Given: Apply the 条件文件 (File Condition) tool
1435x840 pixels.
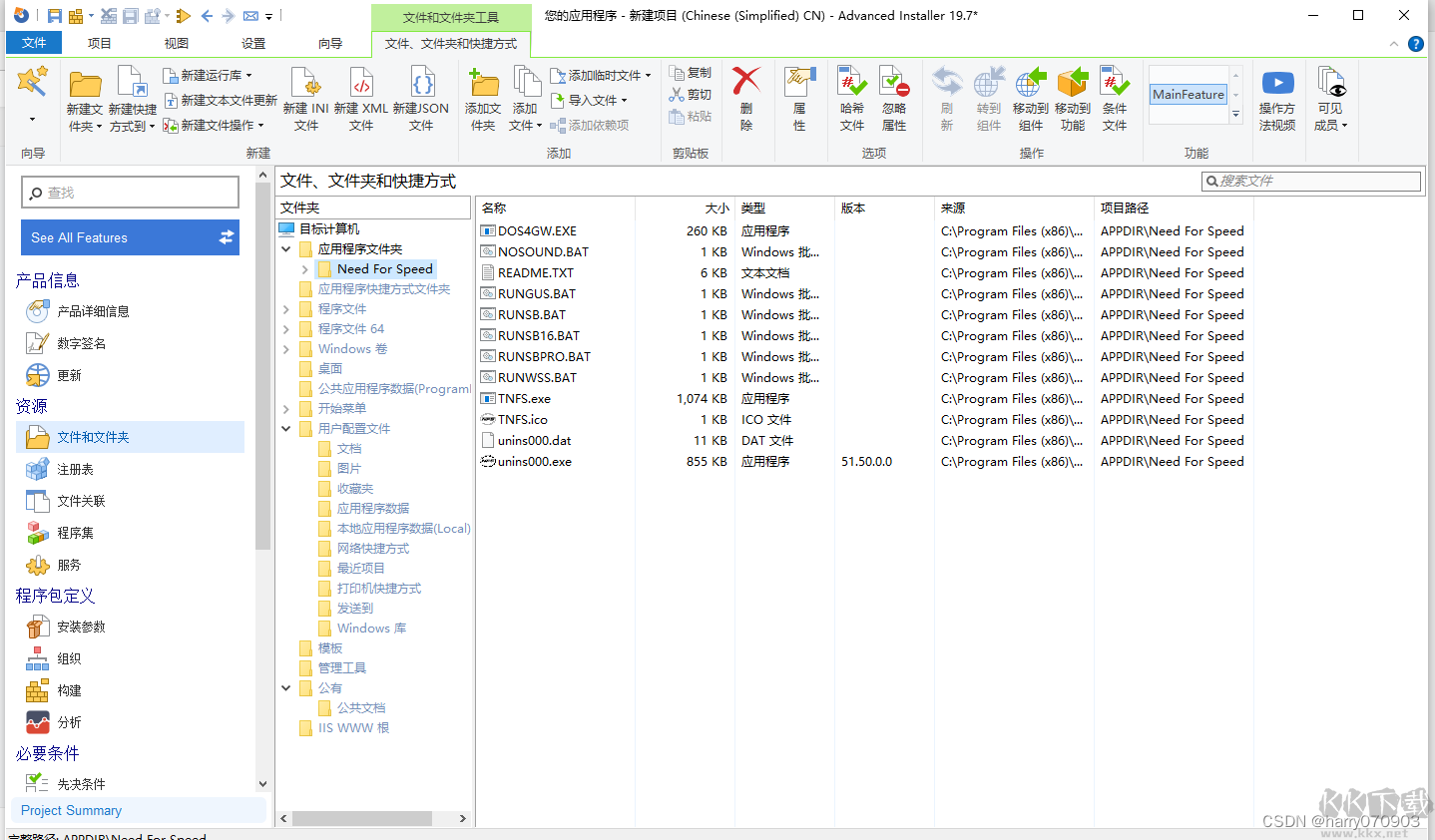Looking at the screenshot, I should click(1115, 97).
